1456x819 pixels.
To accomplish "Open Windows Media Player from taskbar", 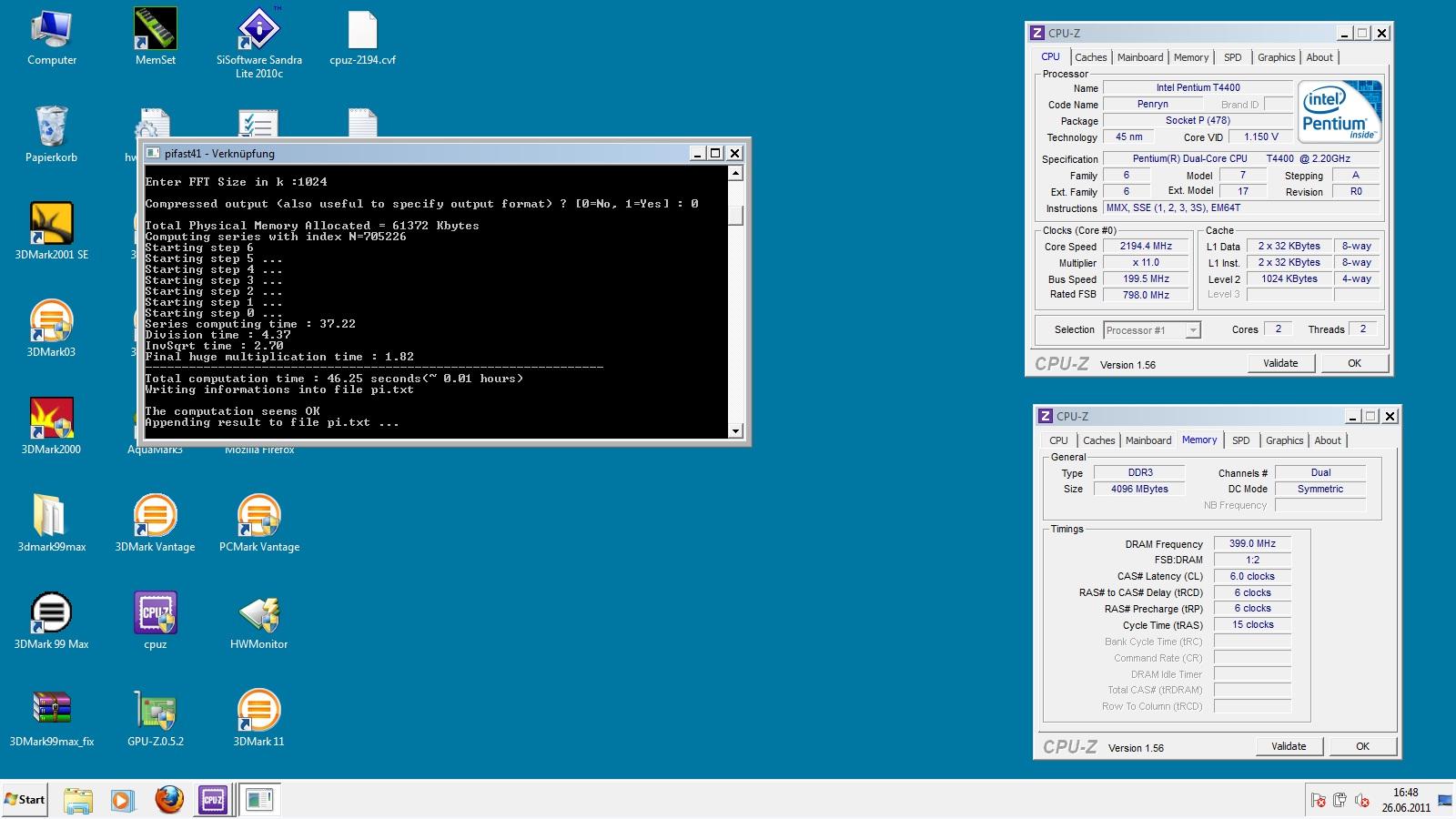I will (x=122, y=800).
